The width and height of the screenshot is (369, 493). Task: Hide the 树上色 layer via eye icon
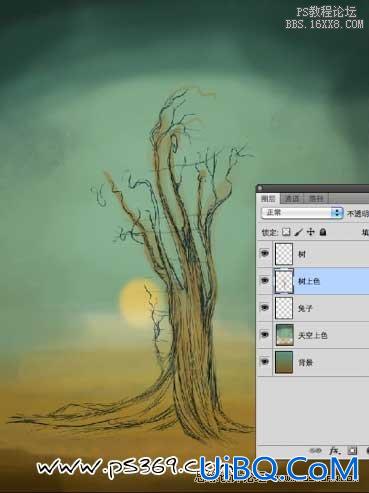265,281
